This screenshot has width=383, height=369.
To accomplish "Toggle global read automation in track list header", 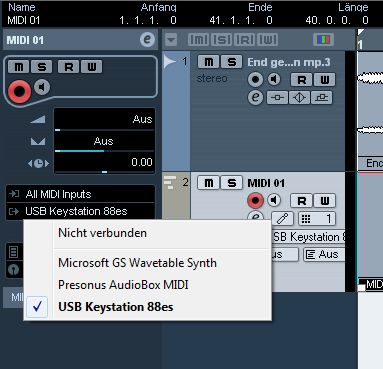I will (244, 40).
